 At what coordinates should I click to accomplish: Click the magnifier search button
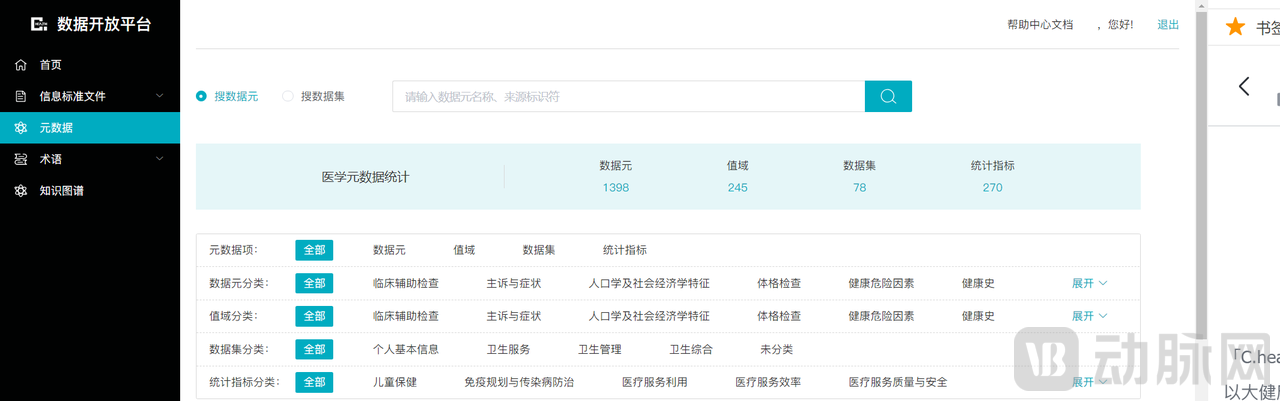[x=888, y=96]
